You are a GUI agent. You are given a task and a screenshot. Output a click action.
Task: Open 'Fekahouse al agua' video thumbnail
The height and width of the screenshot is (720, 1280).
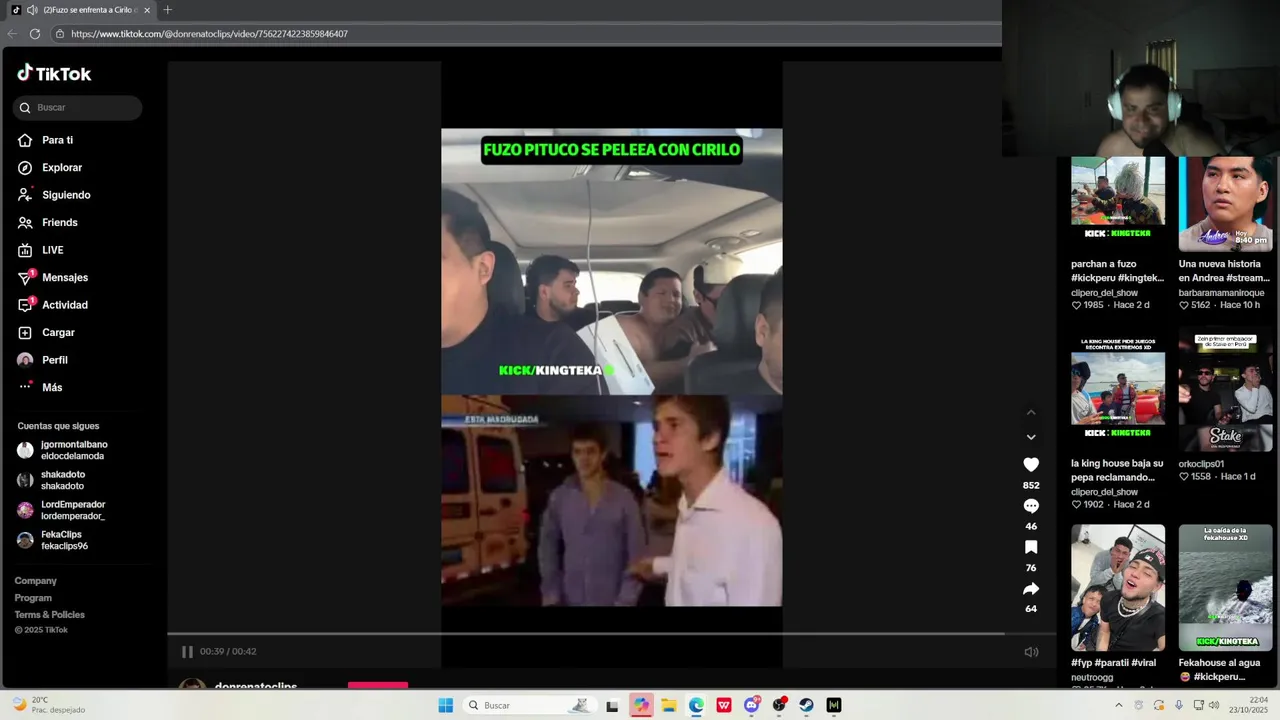1225,588
